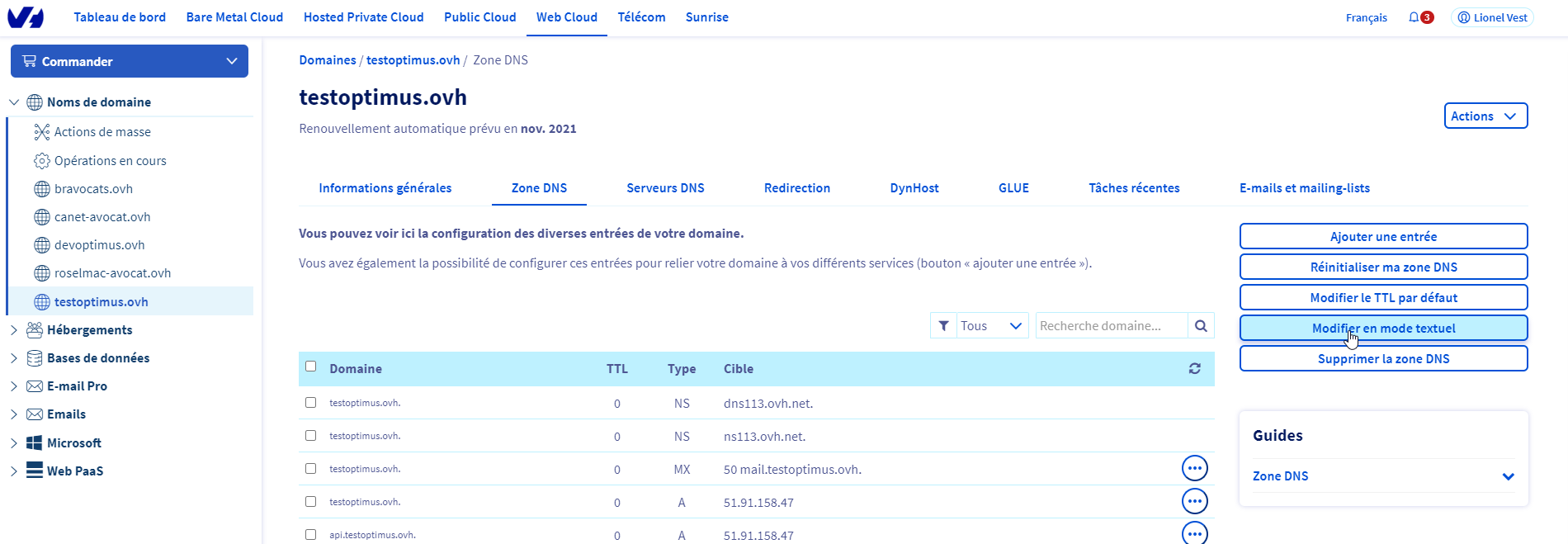Viewport: 1568px width, 544px height.
Task: Open the Bare Metal Cloud menu
Action: point(234,17)
